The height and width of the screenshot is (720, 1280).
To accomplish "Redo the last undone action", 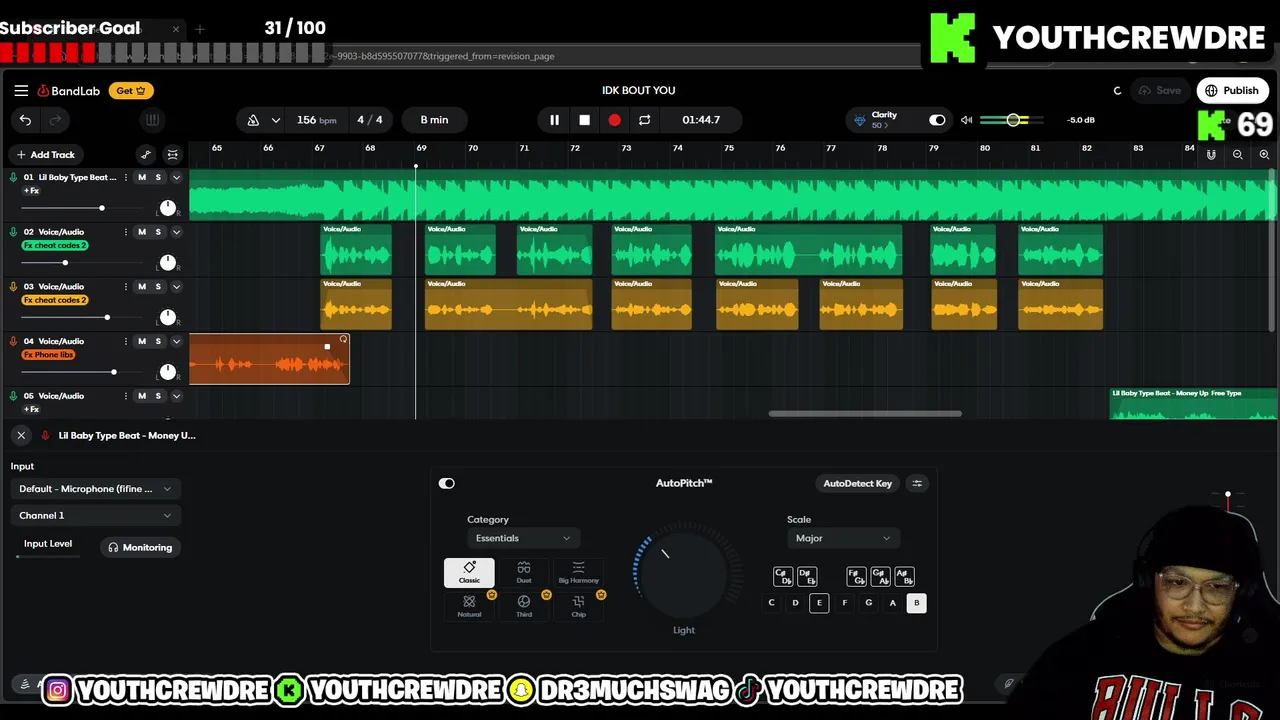I will coord(55,120).
